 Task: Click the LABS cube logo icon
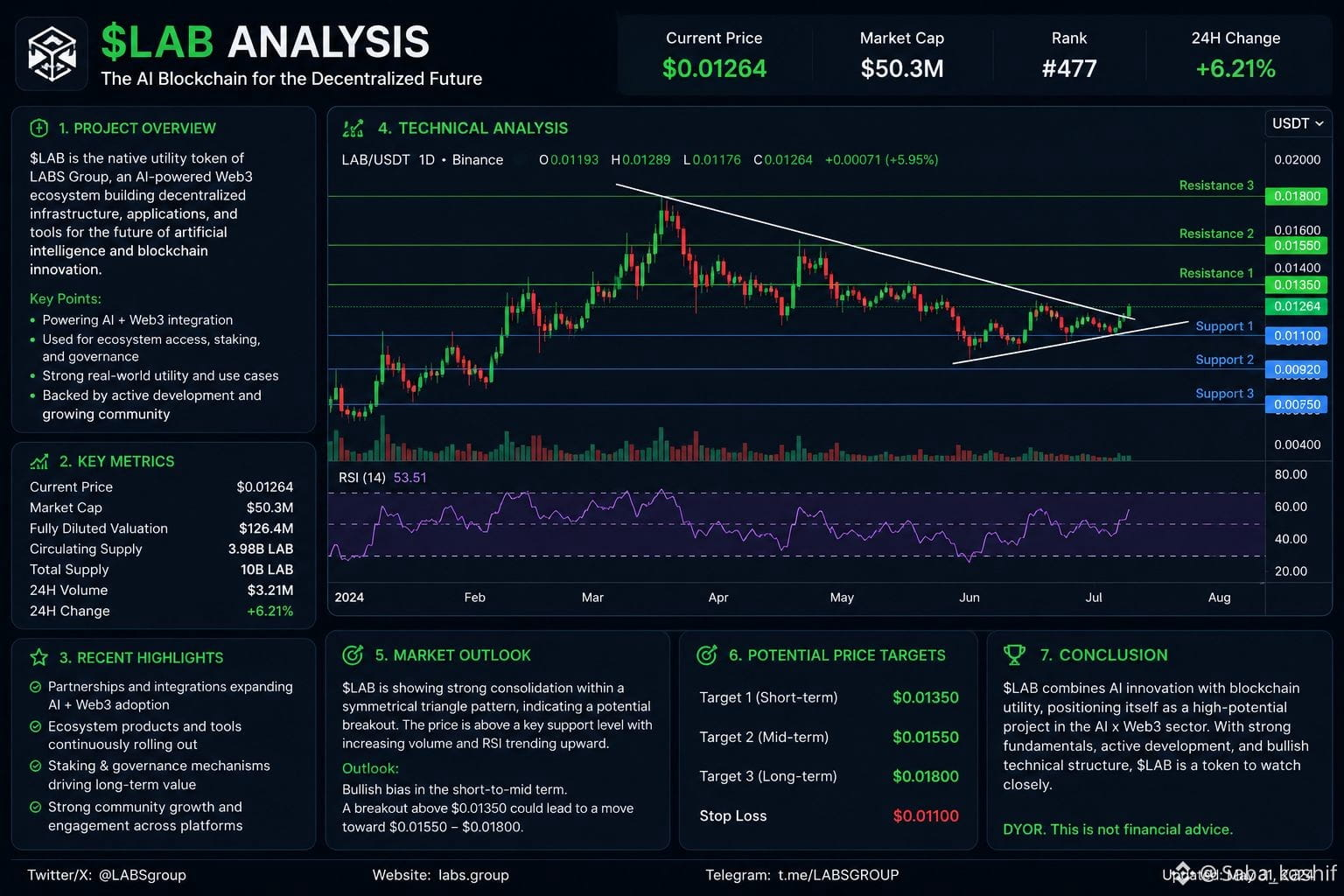(52, 53)
